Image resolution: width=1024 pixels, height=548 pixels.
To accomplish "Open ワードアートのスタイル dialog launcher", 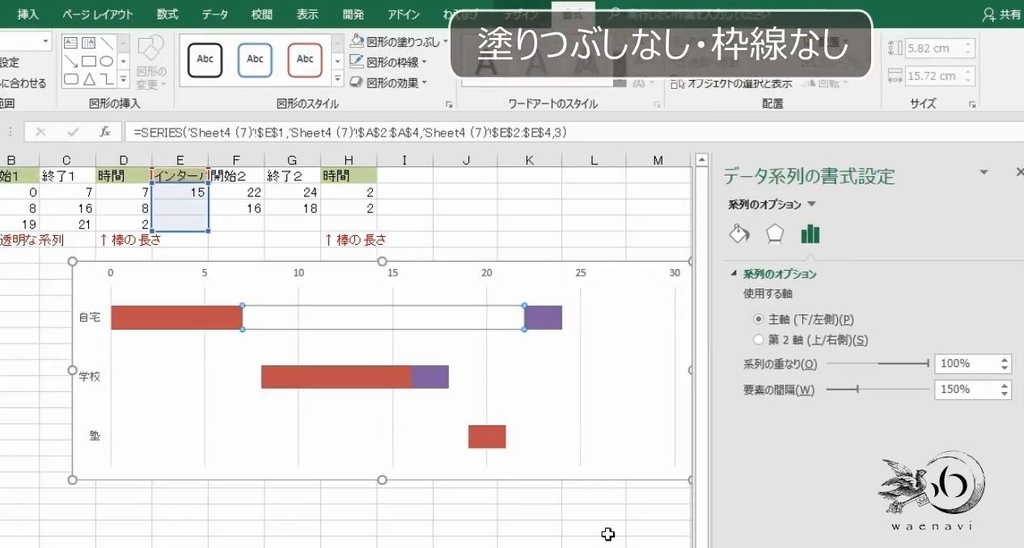I will (658, 105).
